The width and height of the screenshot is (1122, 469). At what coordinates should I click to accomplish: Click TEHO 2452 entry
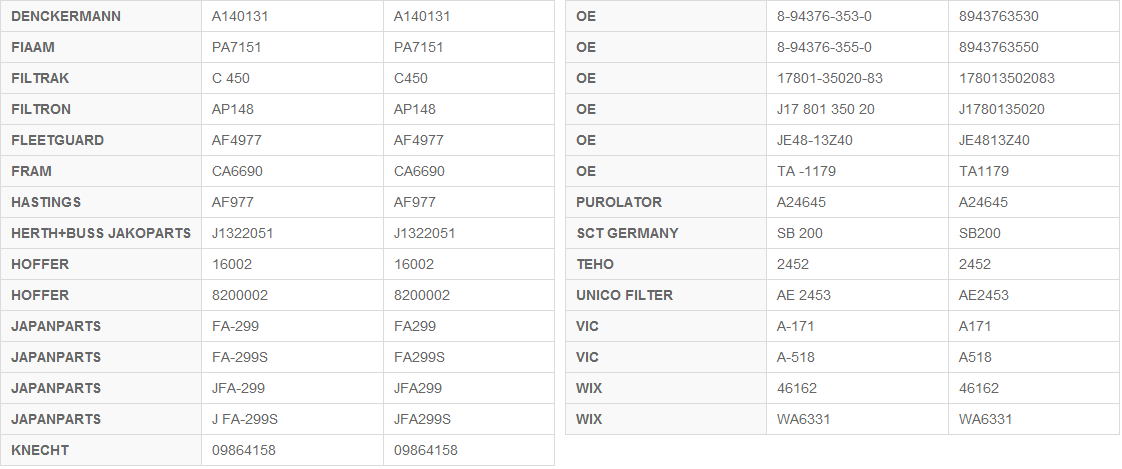click(x=793, y=264)
